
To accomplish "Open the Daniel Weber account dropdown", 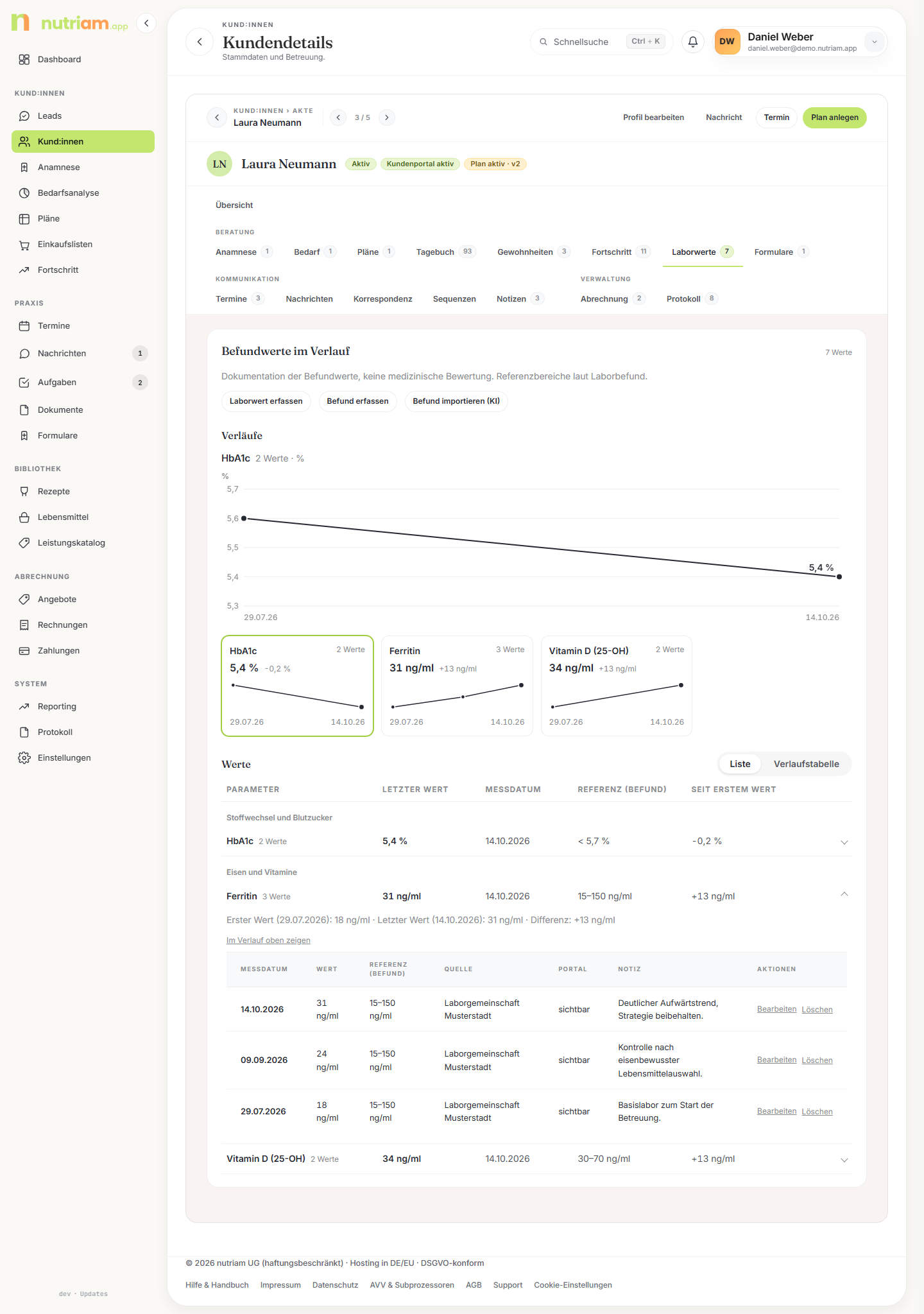I will pyautogui.click(x=874, y=42).
